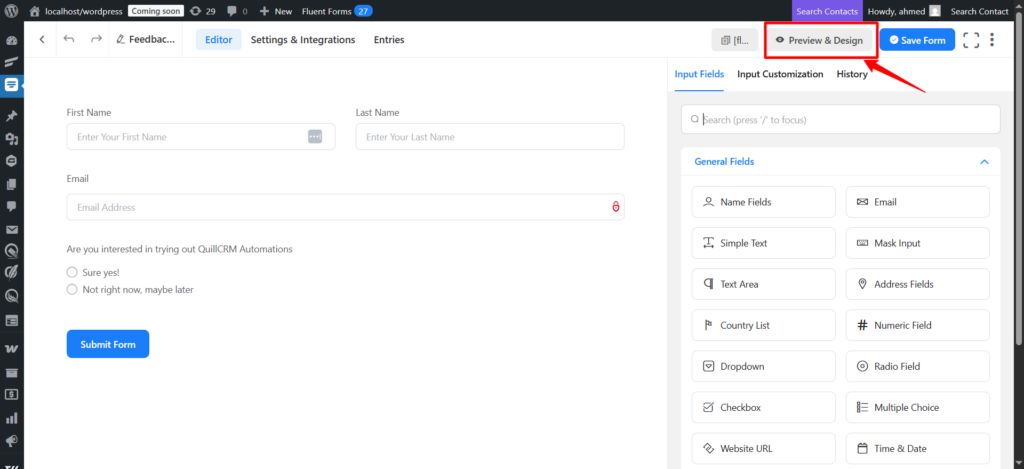1024x469 pixels.
Task: Click the undo arrow icon
Action: click(x=69, y=40)
